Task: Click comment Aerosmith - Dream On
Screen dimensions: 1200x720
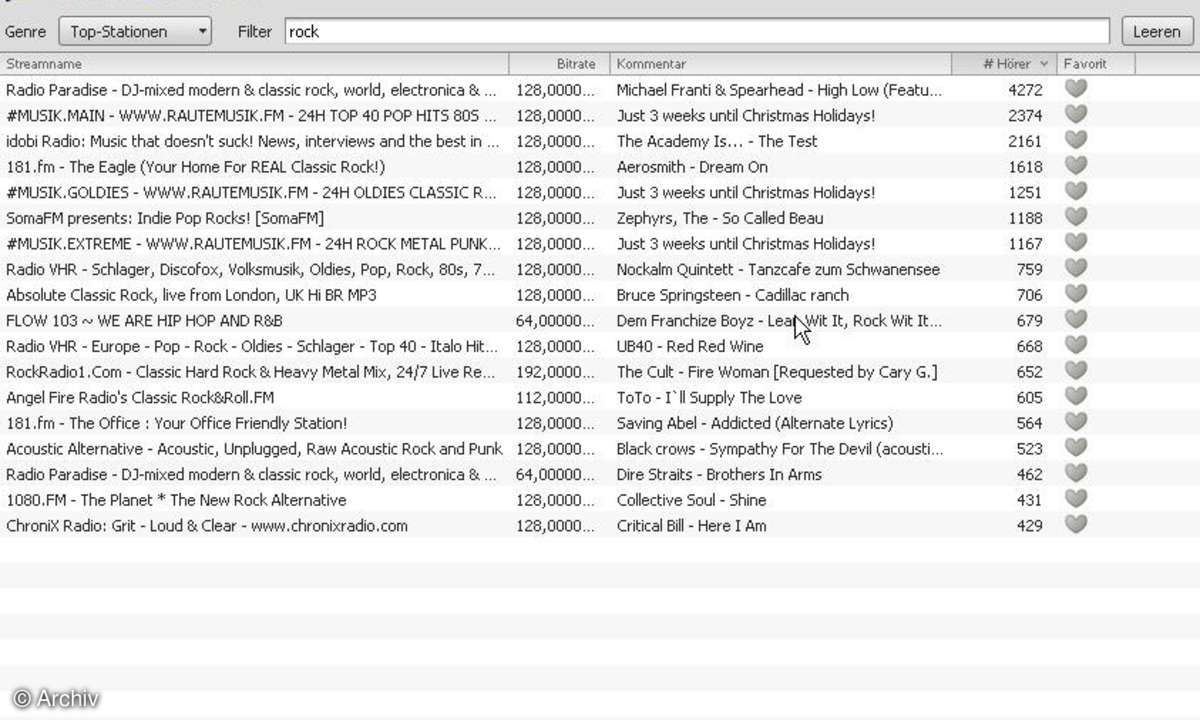Action: click(x=692, y=167)
